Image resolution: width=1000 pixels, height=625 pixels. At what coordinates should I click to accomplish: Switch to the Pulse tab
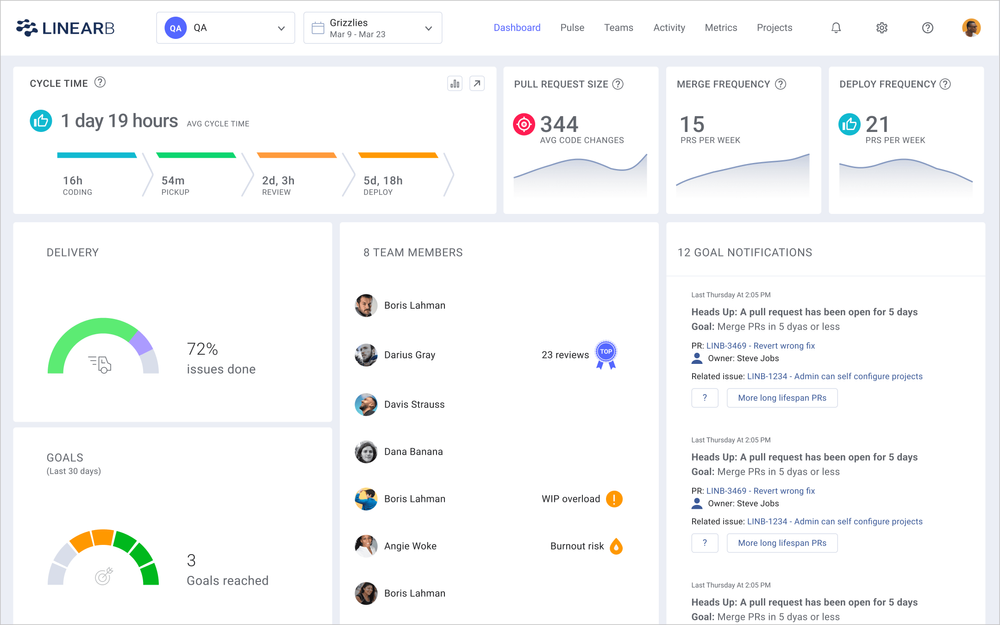[x=572, y=27]
